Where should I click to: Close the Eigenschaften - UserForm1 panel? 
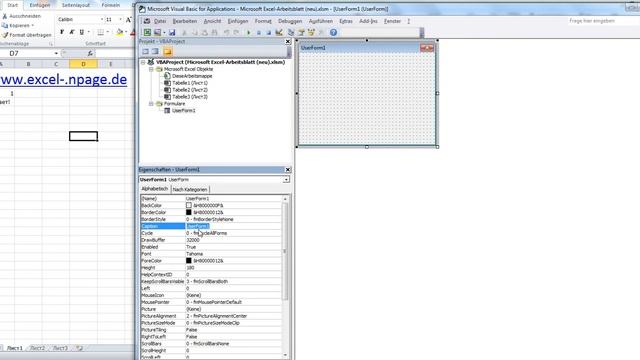tap(288, 169)
